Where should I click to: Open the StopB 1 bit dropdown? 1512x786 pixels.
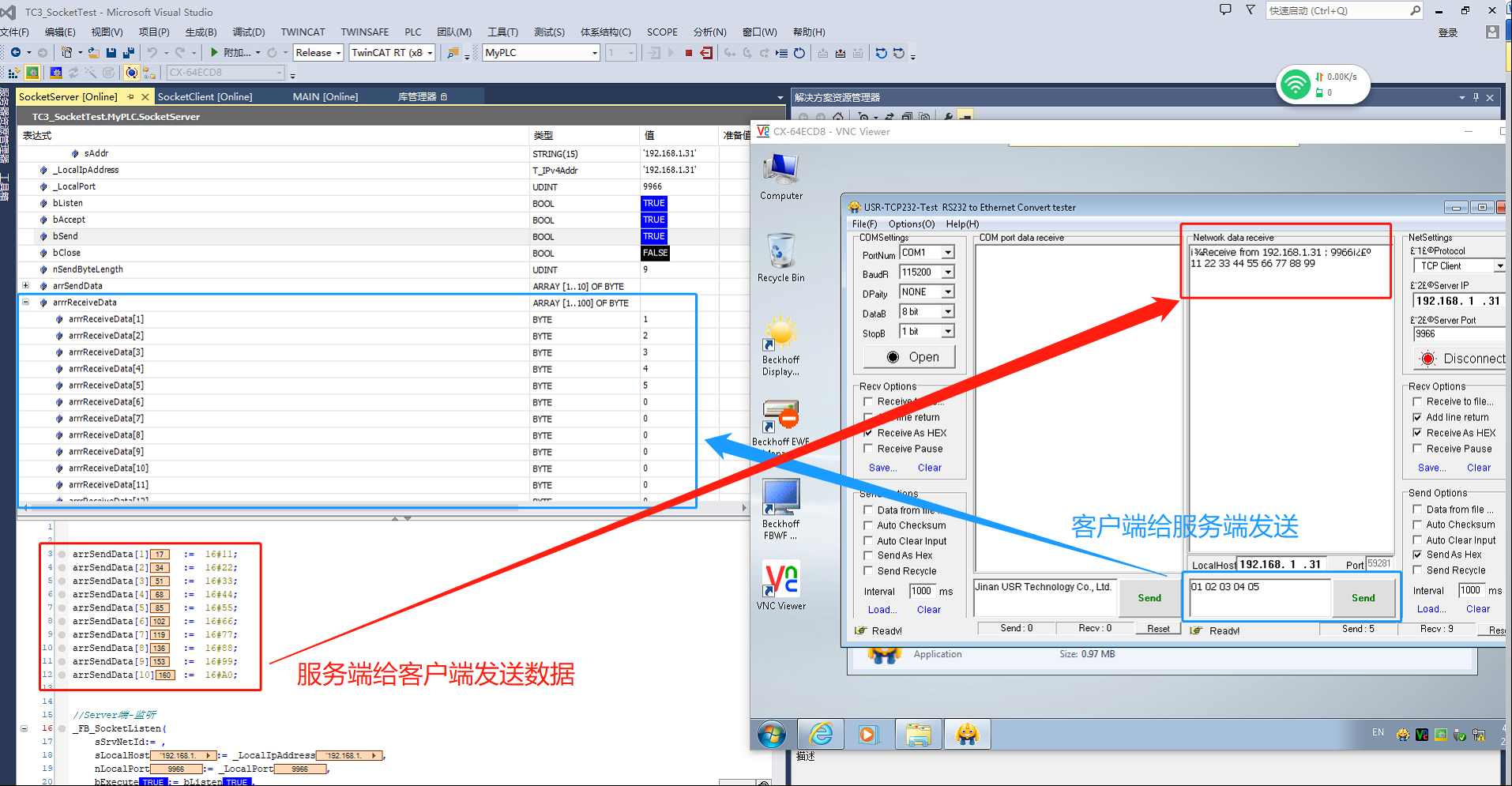[948, 332]
